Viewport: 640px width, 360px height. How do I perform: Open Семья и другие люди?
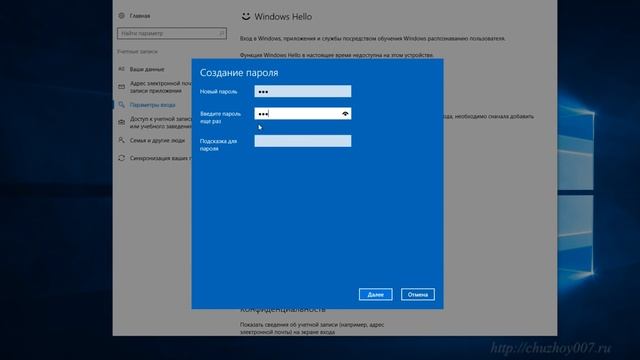tap(157, 140)
